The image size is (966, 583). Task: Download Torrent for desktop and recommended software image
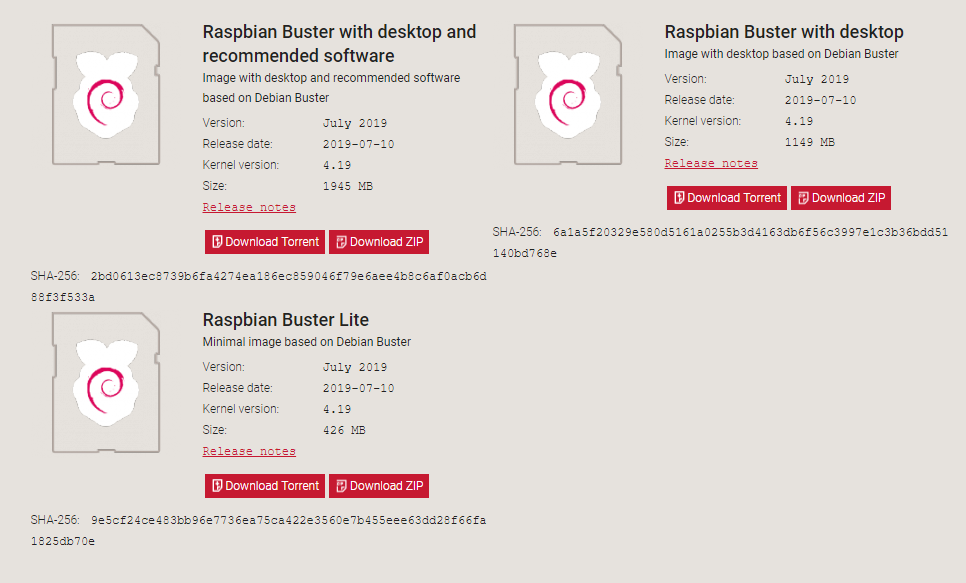(x=266, y=242)
